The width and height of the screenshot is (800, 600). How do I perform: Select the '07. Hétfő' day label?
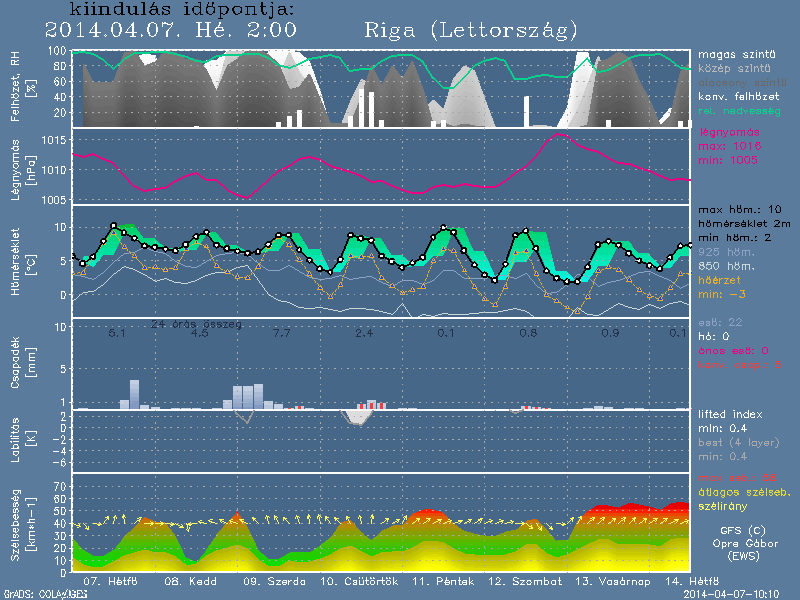coord(110,580)
